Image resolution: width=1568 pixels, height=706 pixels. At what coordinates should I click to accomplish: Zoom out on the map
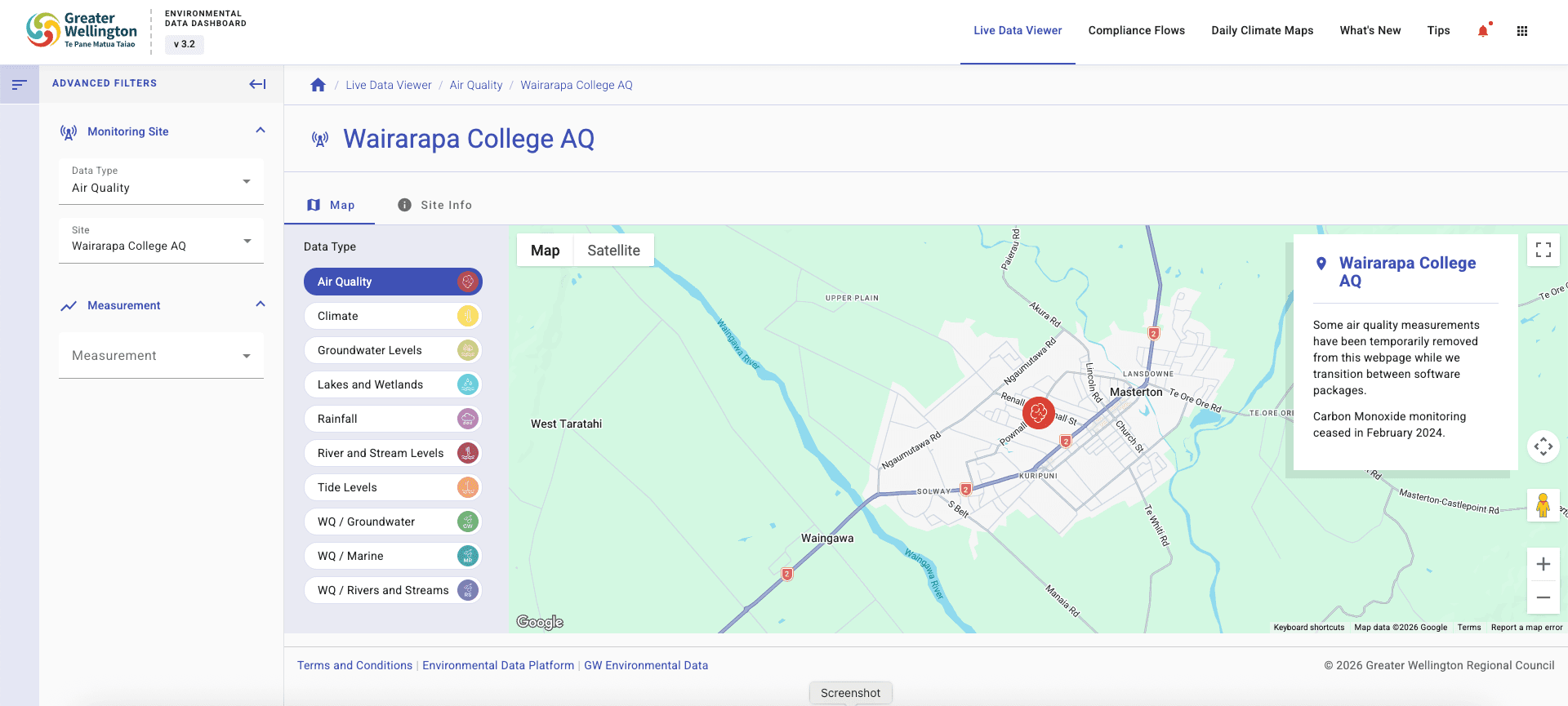click(x=1543, y=597)
